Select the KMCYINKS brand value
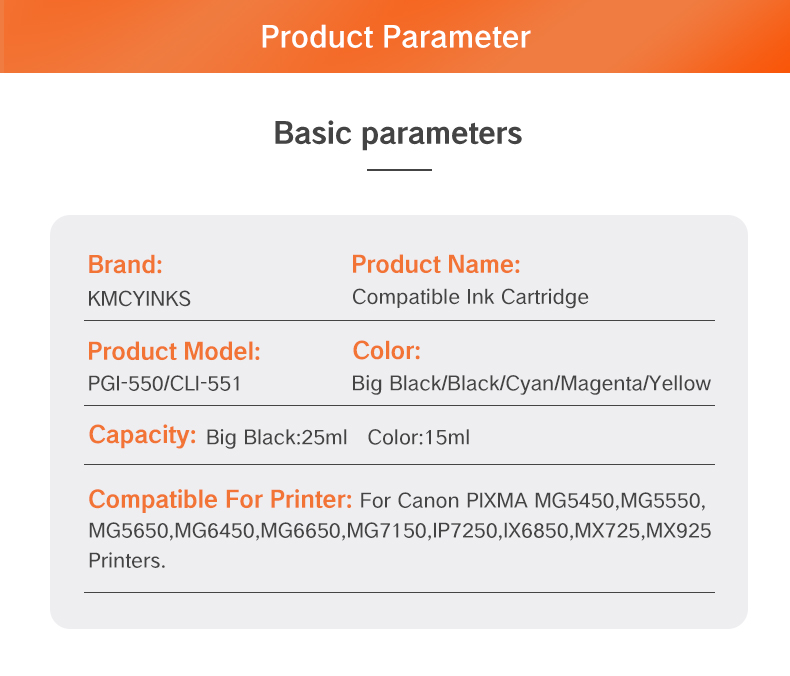 tap(139, 298)
